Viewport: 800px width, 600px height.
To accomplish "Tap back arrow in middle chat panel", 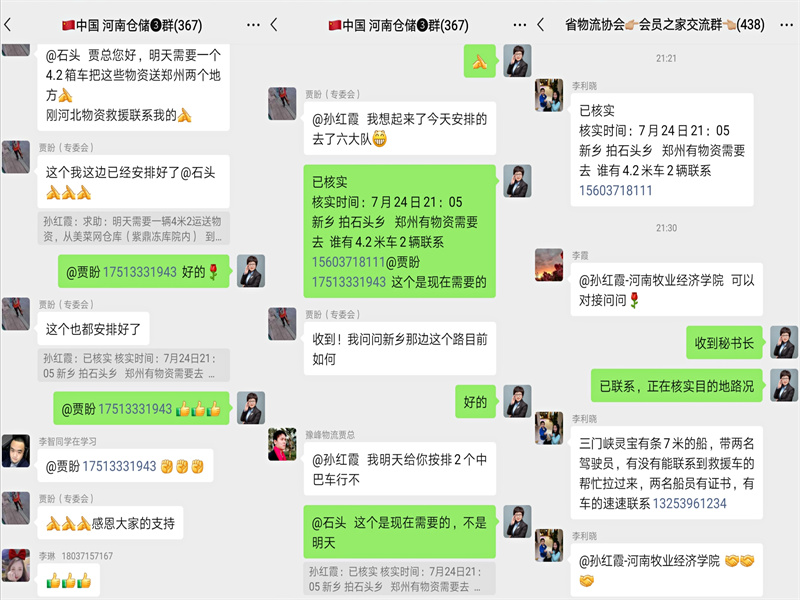I will point(274,24).
